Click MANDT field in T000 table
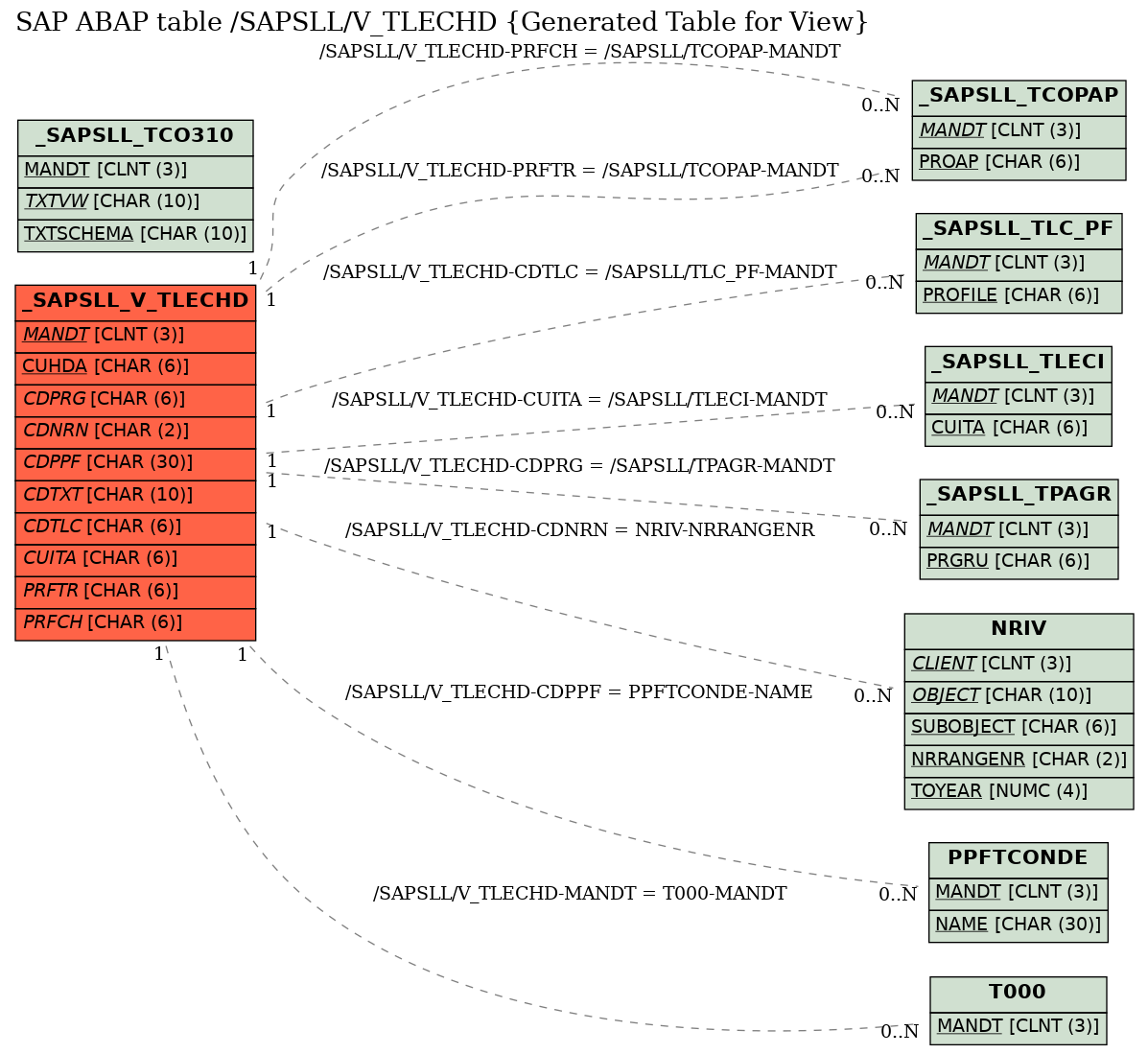Screen dimensions: 1148x1054 [x=1019, y=1028]
